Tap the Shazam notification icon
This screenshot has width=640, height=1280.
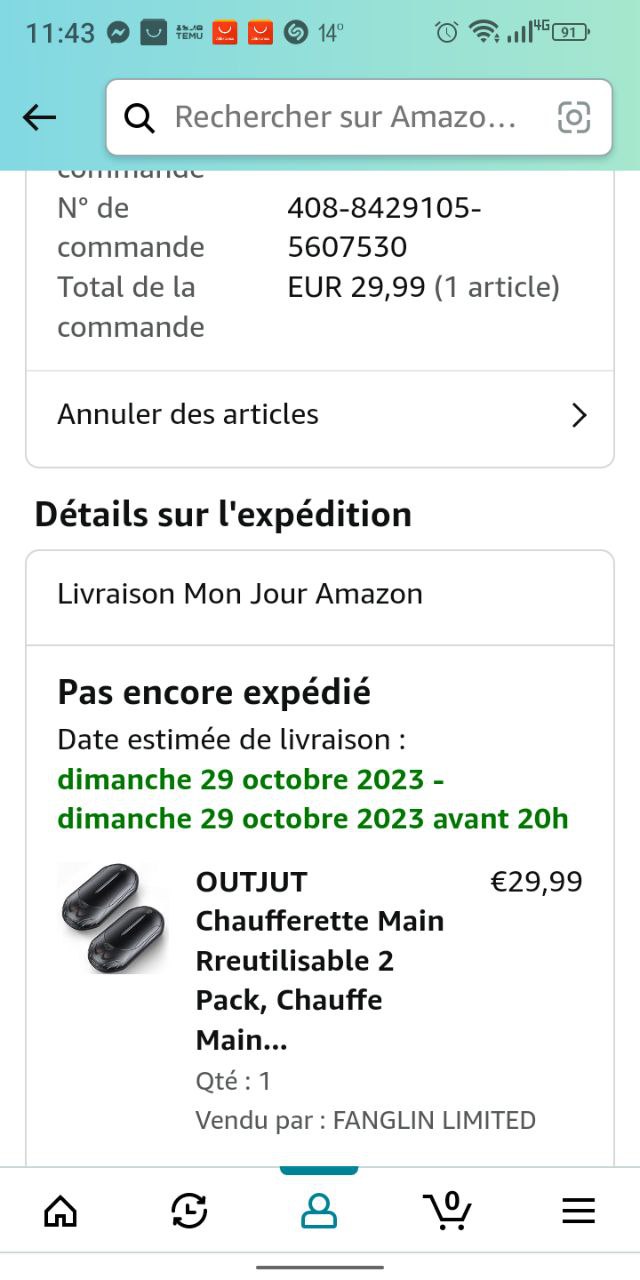295,32
